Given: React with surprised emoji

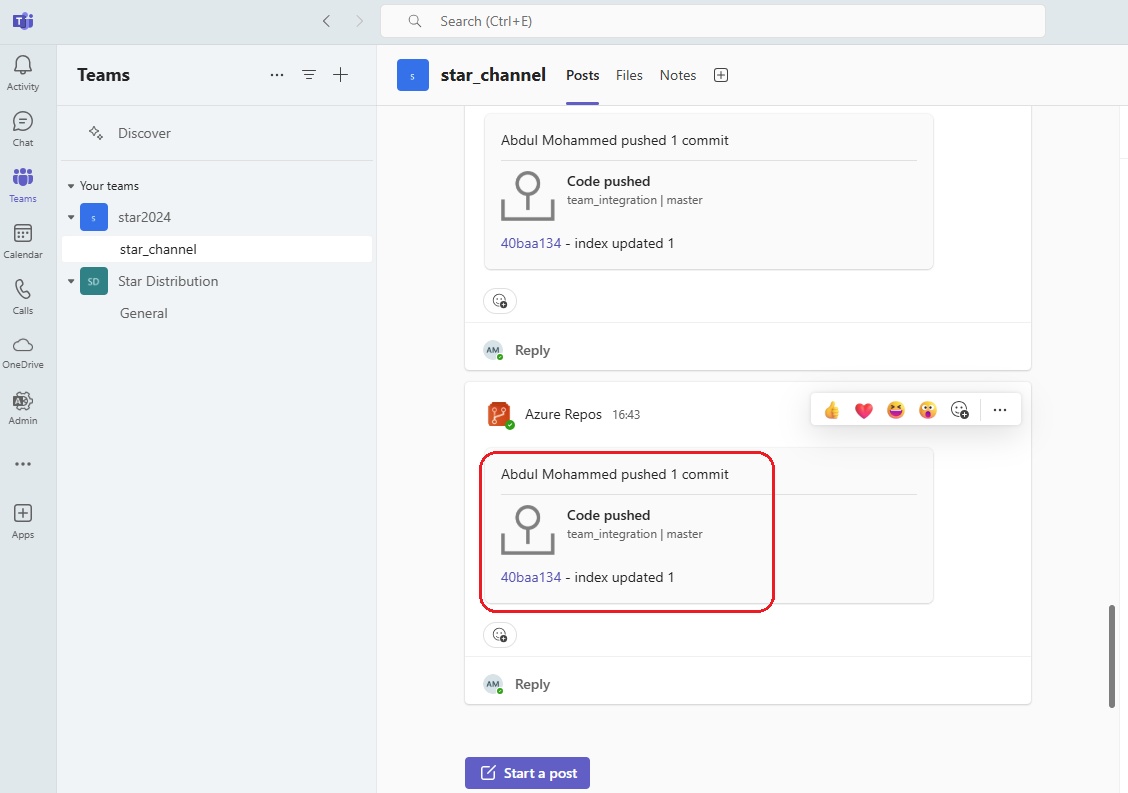Looking at the screenshot, I should click(928, 410).
